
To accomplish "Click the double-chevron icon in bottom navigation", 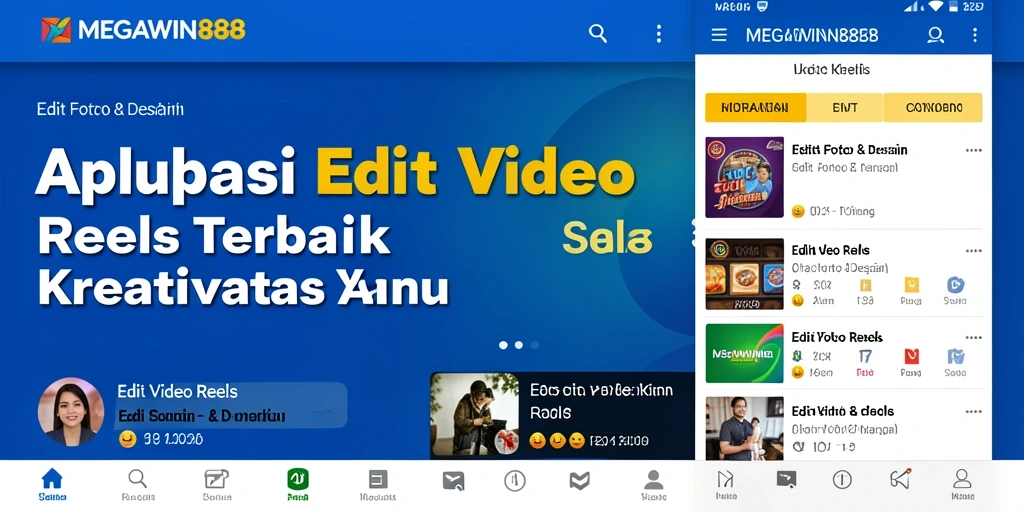I will [579, 481].
